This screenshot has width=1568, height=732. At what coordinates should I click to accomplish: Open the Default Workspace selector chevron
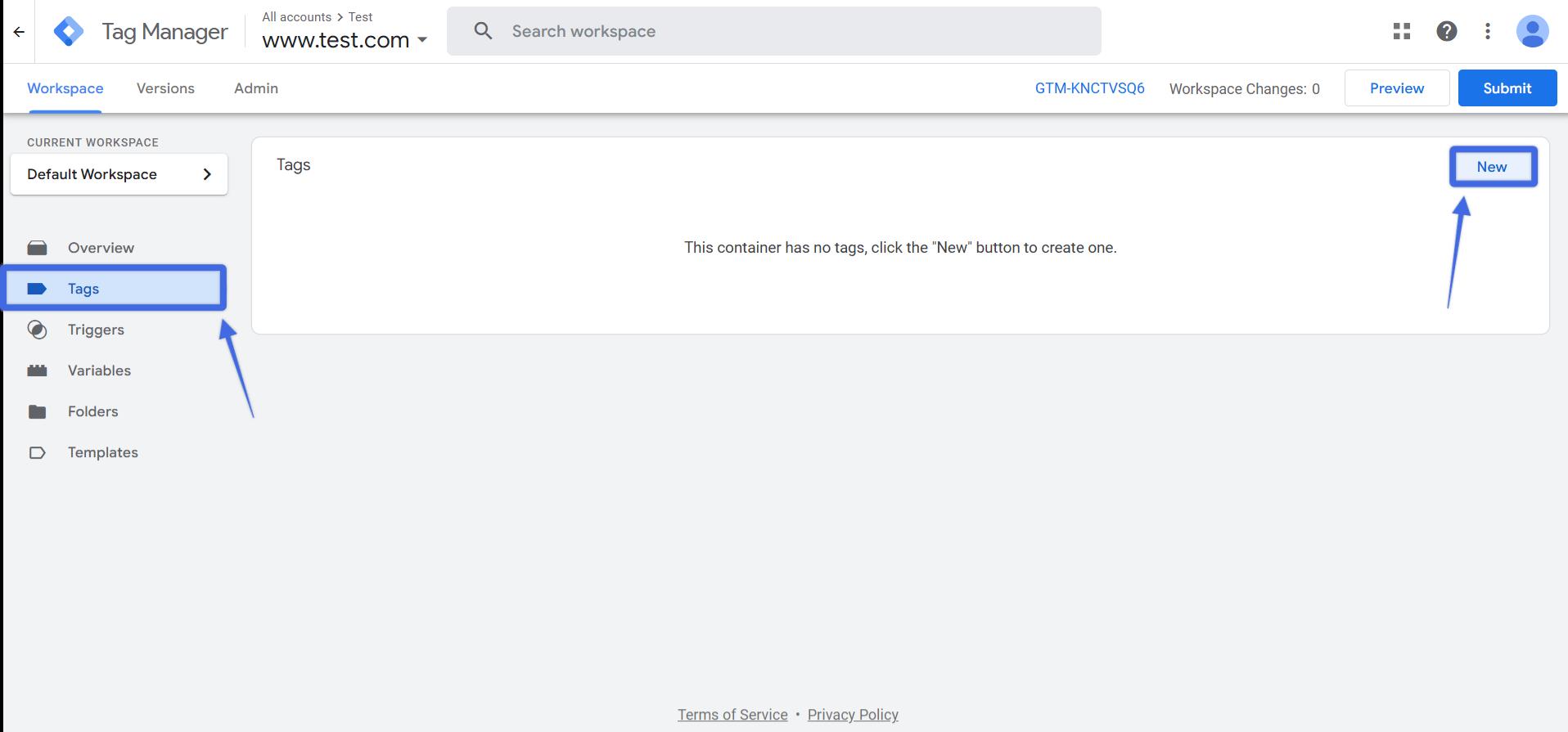[x=207, y=174]
